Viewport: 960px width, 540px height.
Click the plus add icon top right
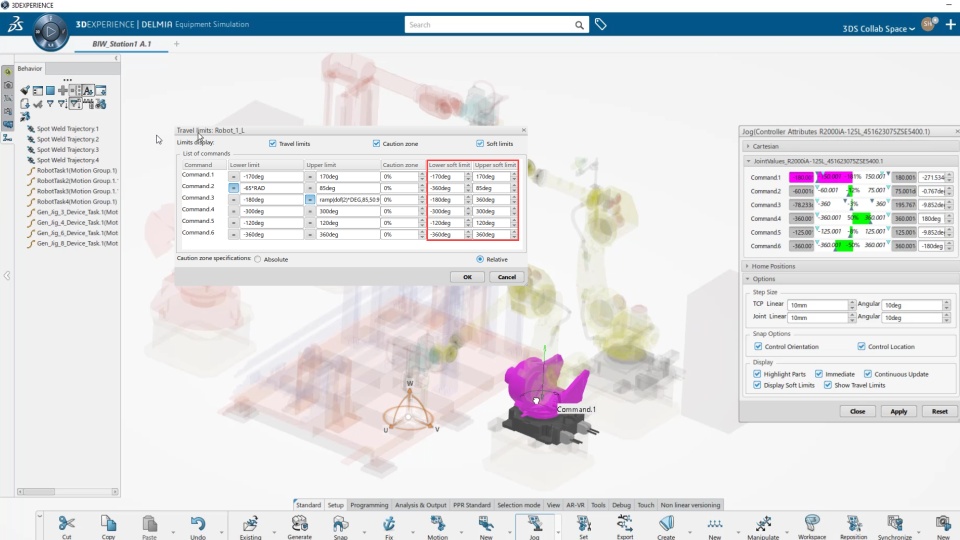click(950, 24)
